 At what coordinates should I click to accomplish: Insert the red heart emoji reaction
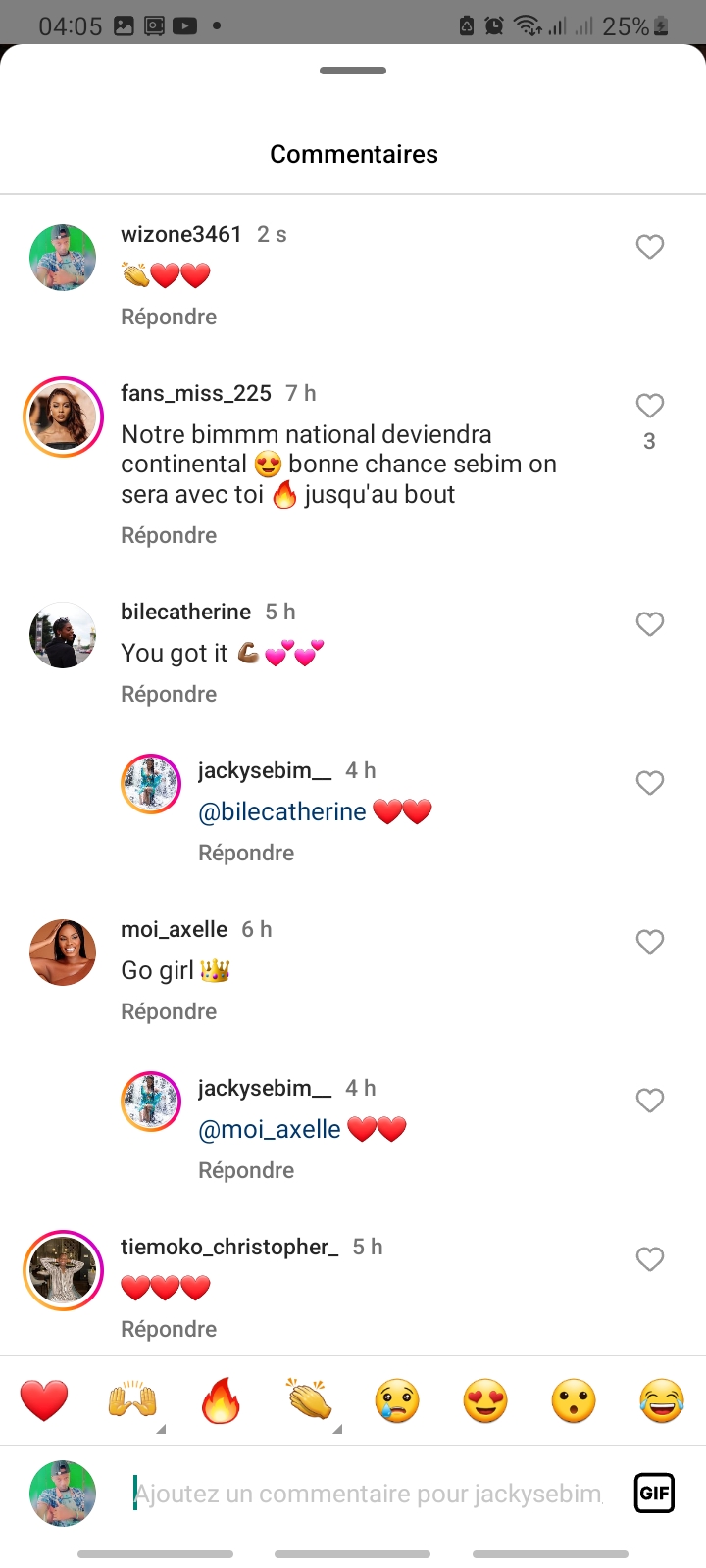pos(44,1400)
